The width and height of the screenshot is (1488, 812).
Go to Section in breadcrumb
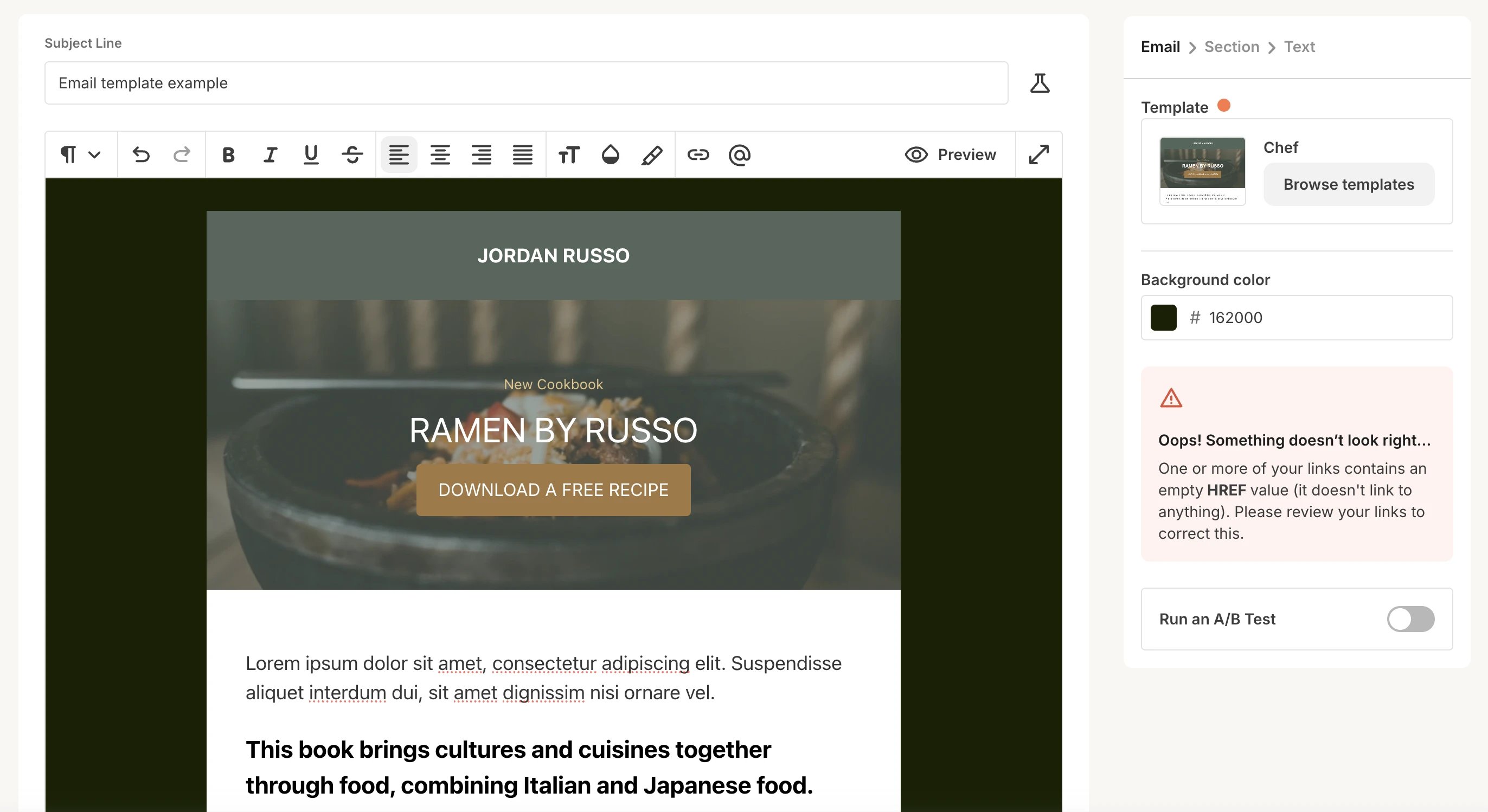(1232, 47)
